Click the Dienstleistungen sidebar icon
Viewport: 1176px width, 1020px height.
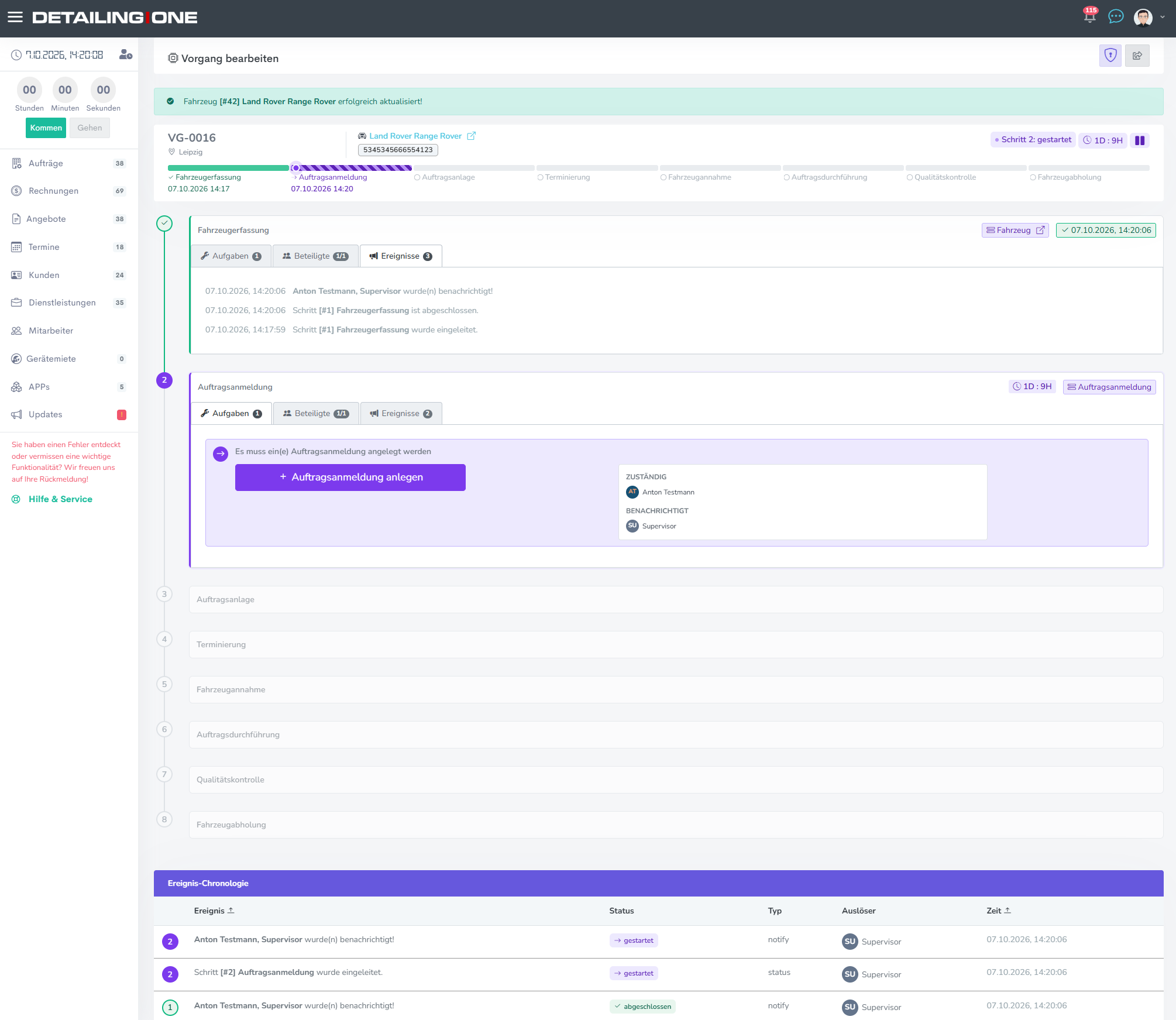(16, 303)
